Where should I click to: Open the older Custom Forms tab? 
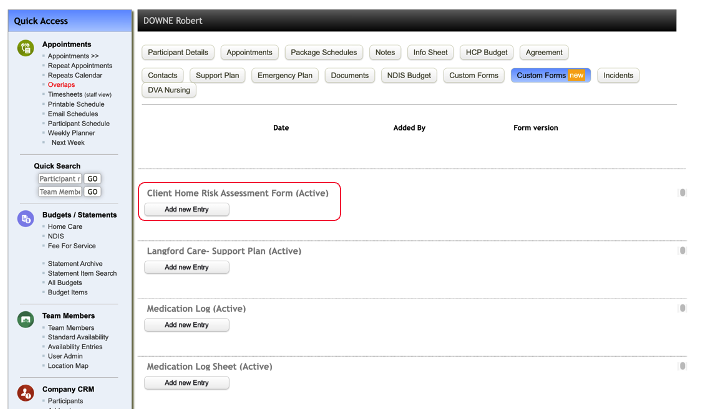(x=474, y=75)
